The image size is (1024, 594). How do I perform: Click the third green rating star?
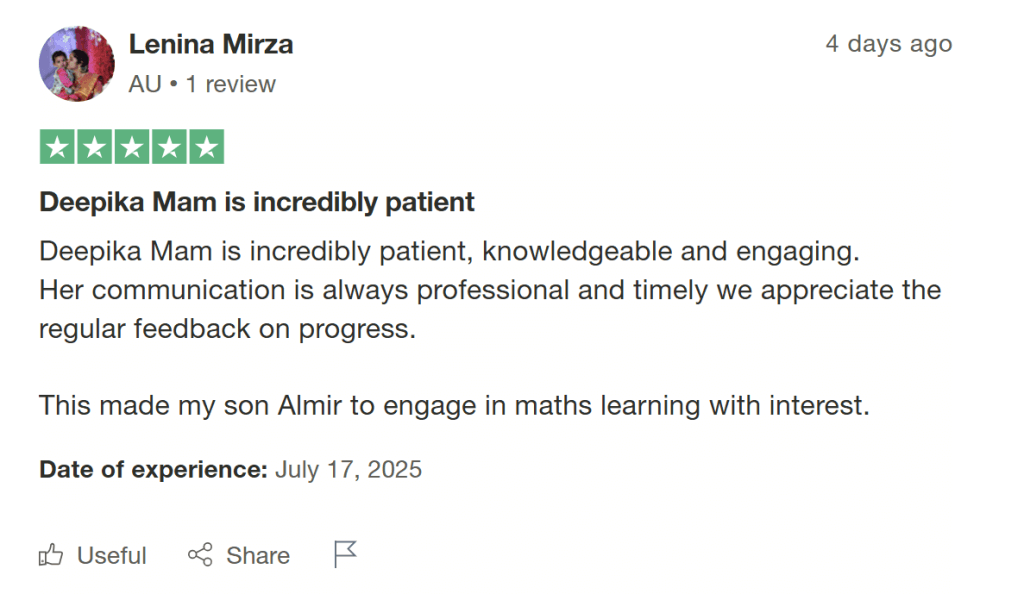pos(132,148)
